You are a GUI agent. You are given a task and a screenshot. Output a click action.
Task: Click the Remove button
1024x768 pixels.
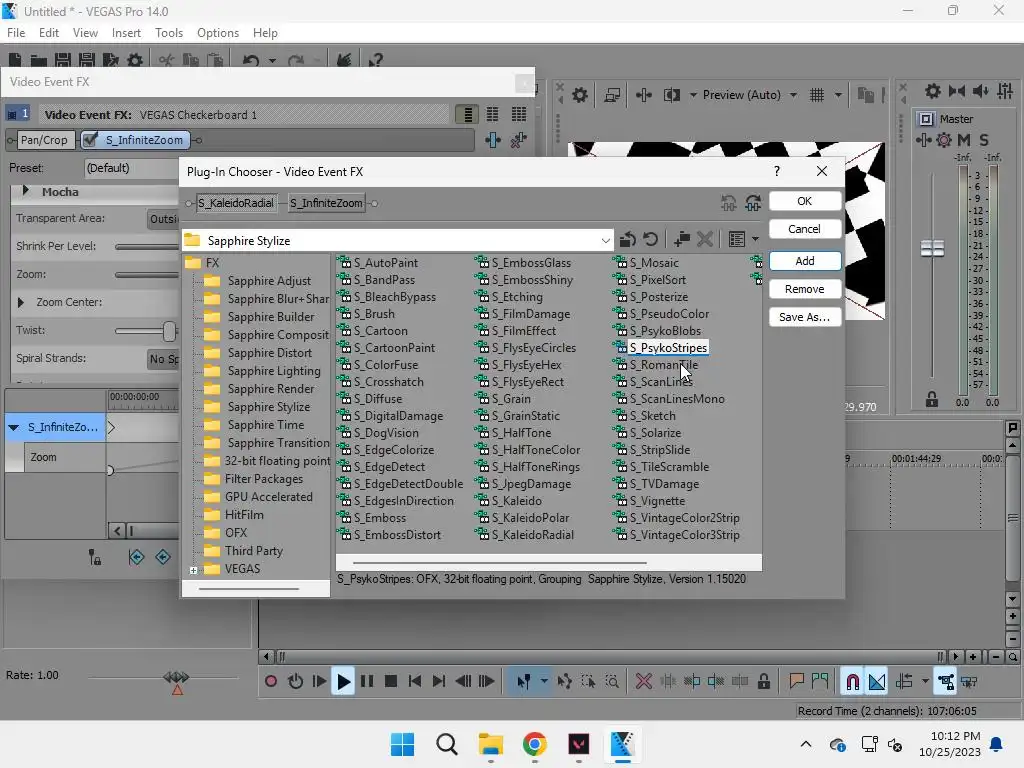[x=805, y=289]
